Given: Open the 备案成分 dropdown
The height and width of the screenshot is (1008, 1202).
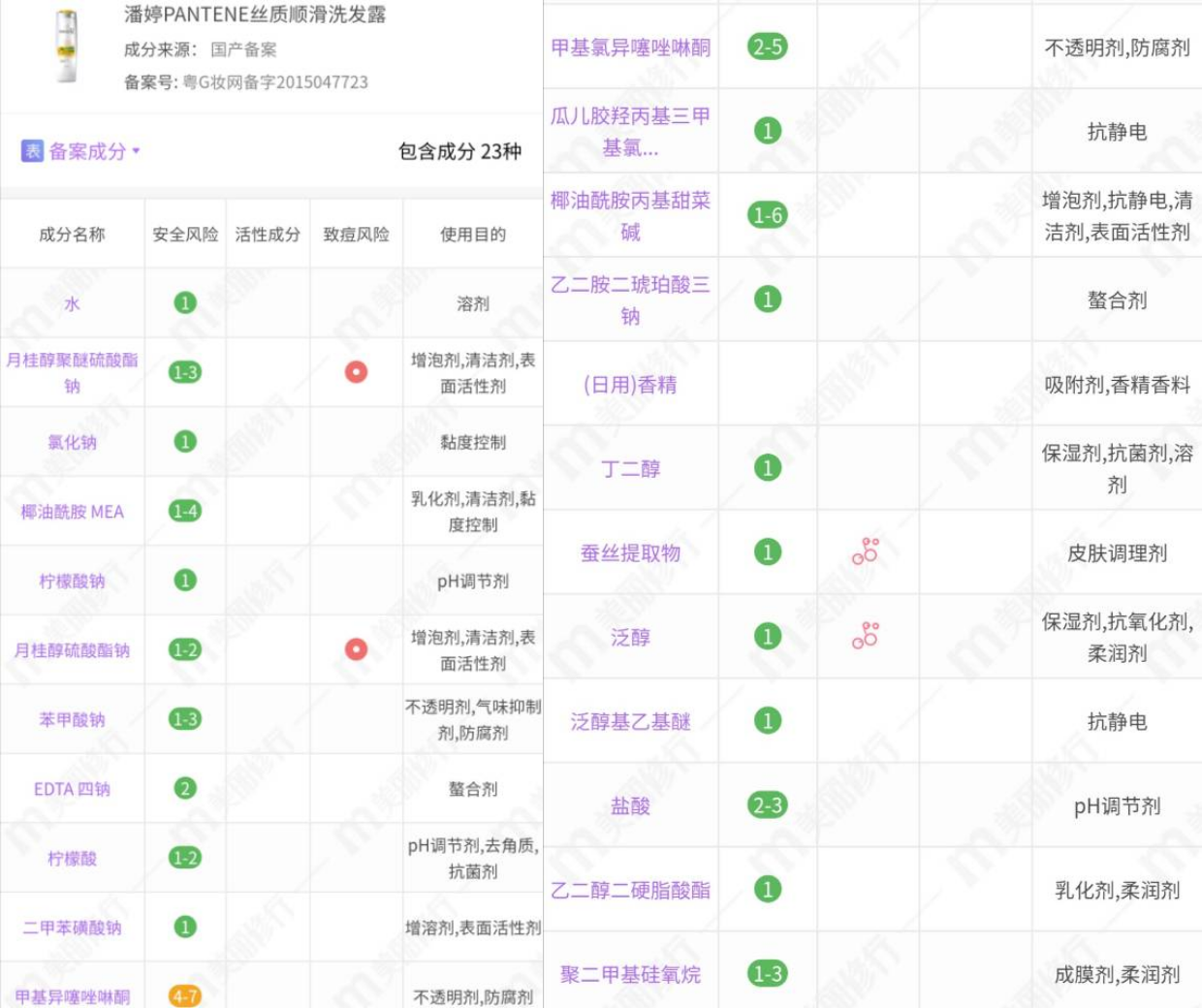Looking at the screenshot, I should (81, 151).
